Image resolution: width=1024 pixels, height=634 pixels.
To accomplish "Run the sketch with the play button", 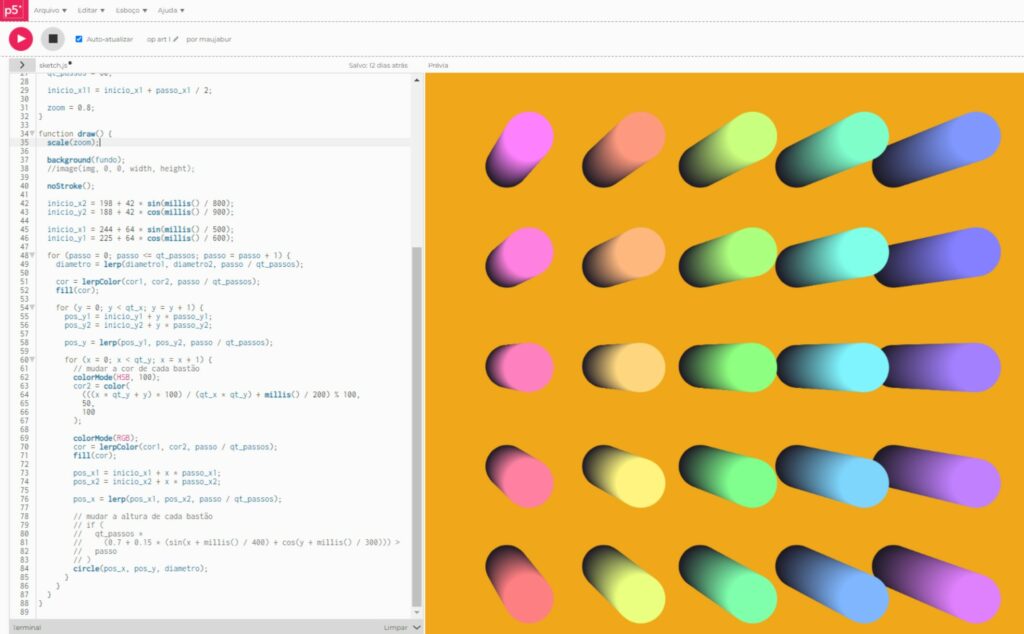I will [x=21, y=39].
